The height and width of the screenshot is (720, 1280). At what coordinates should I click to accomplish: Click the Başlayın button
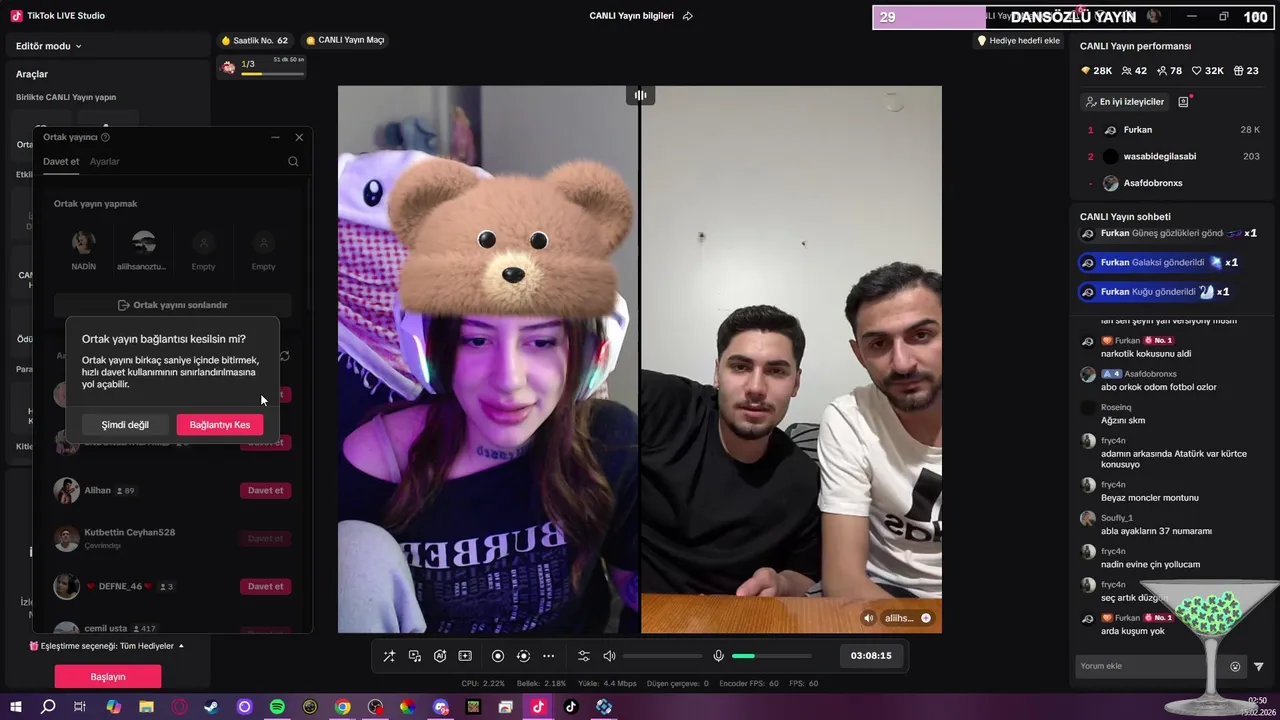(x=108, y=677)
